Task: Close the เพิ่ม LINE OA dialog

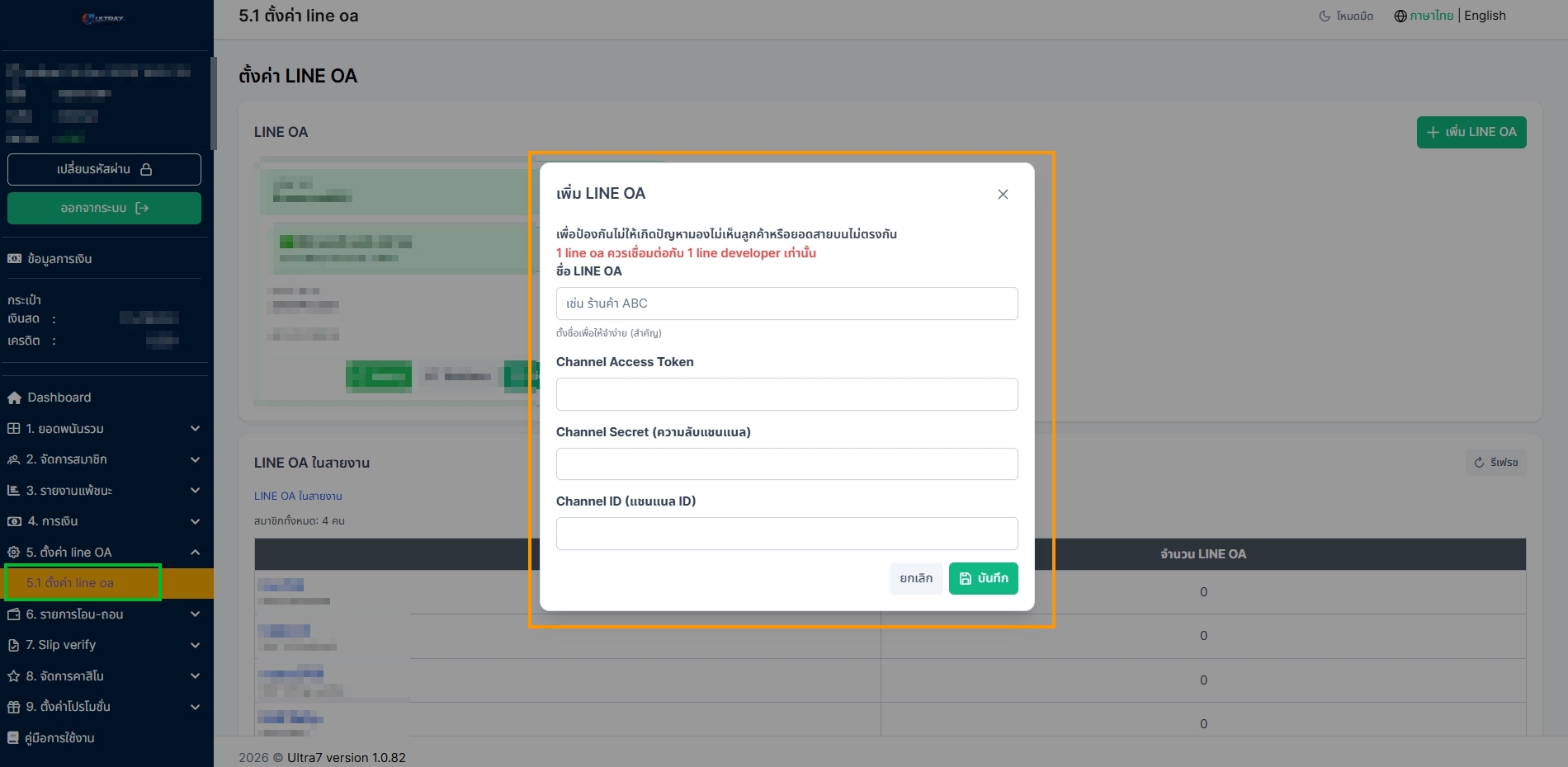Action: click(1003, 195)
